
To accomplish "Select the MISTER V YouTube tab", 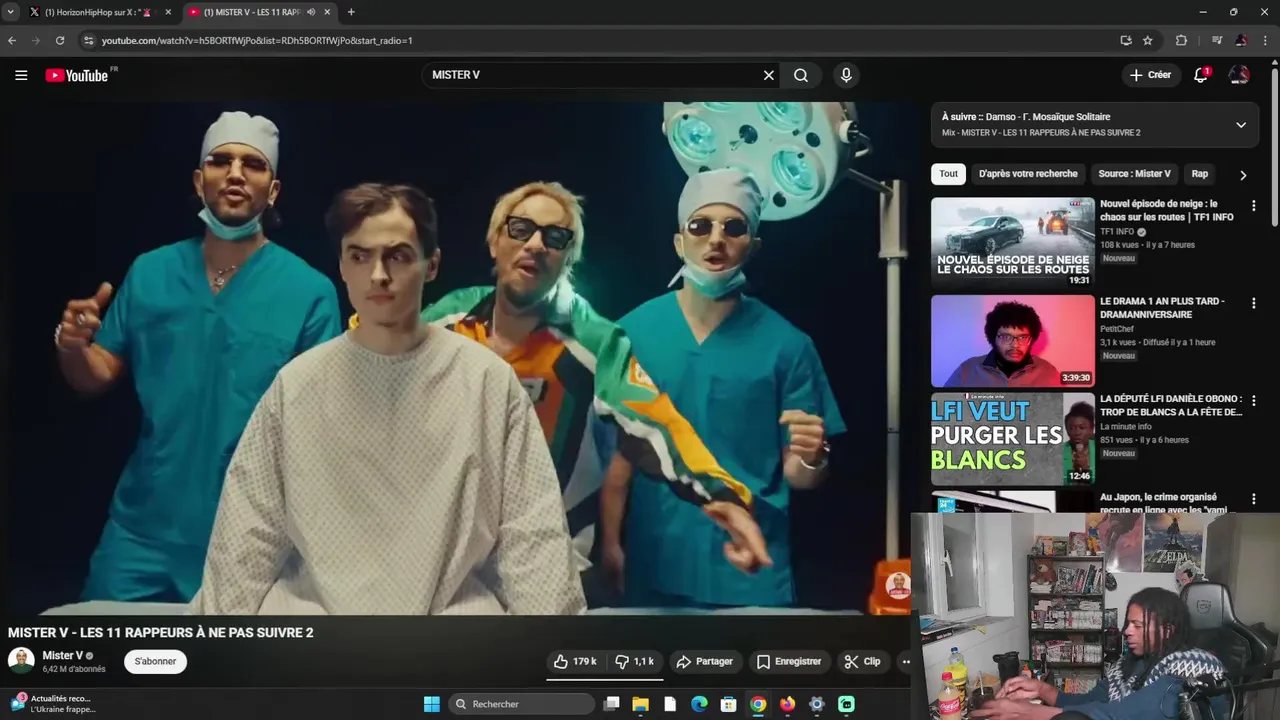I will pos(260,12).
